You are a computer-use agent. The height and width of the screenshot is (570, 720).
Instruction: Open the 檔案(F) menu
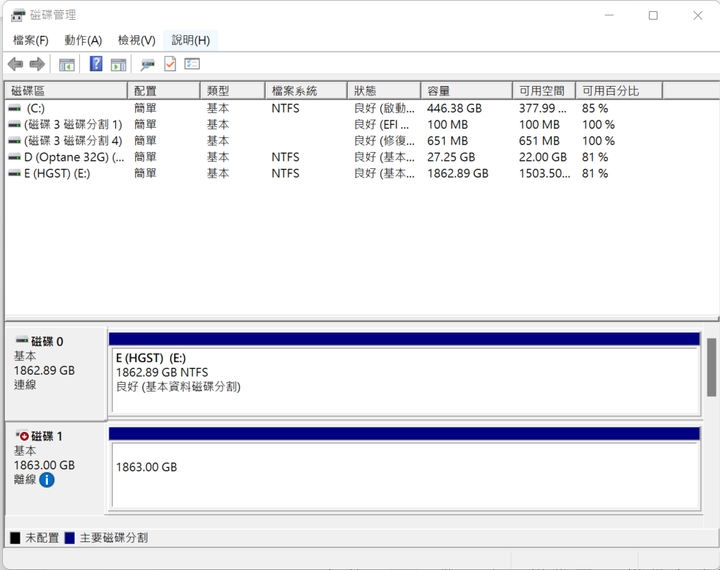pyautogui.click(x=31, y=40)
